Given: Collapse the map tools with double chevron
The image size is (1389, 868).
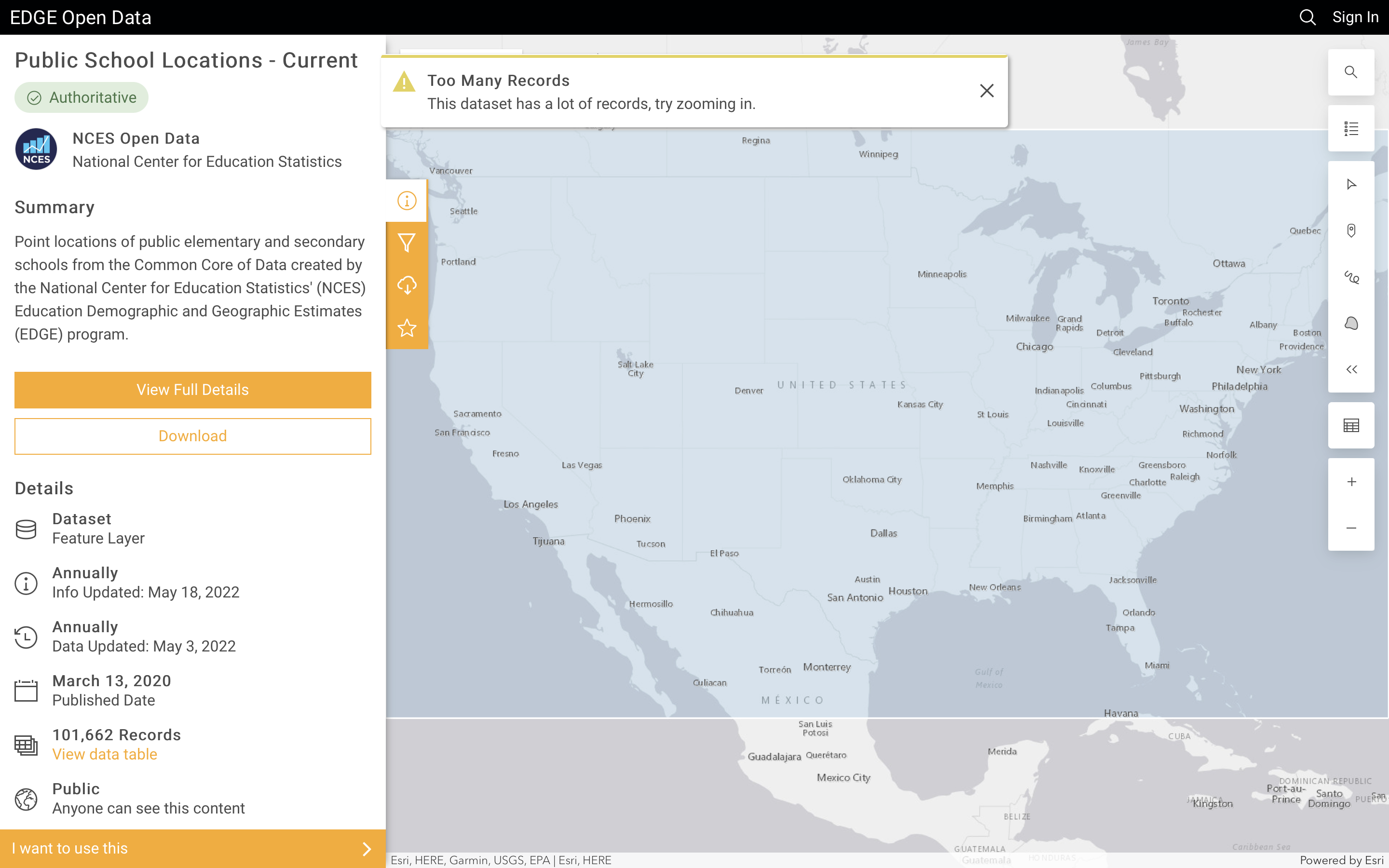Looking at the screenshot, I should tap(1351, 370).
